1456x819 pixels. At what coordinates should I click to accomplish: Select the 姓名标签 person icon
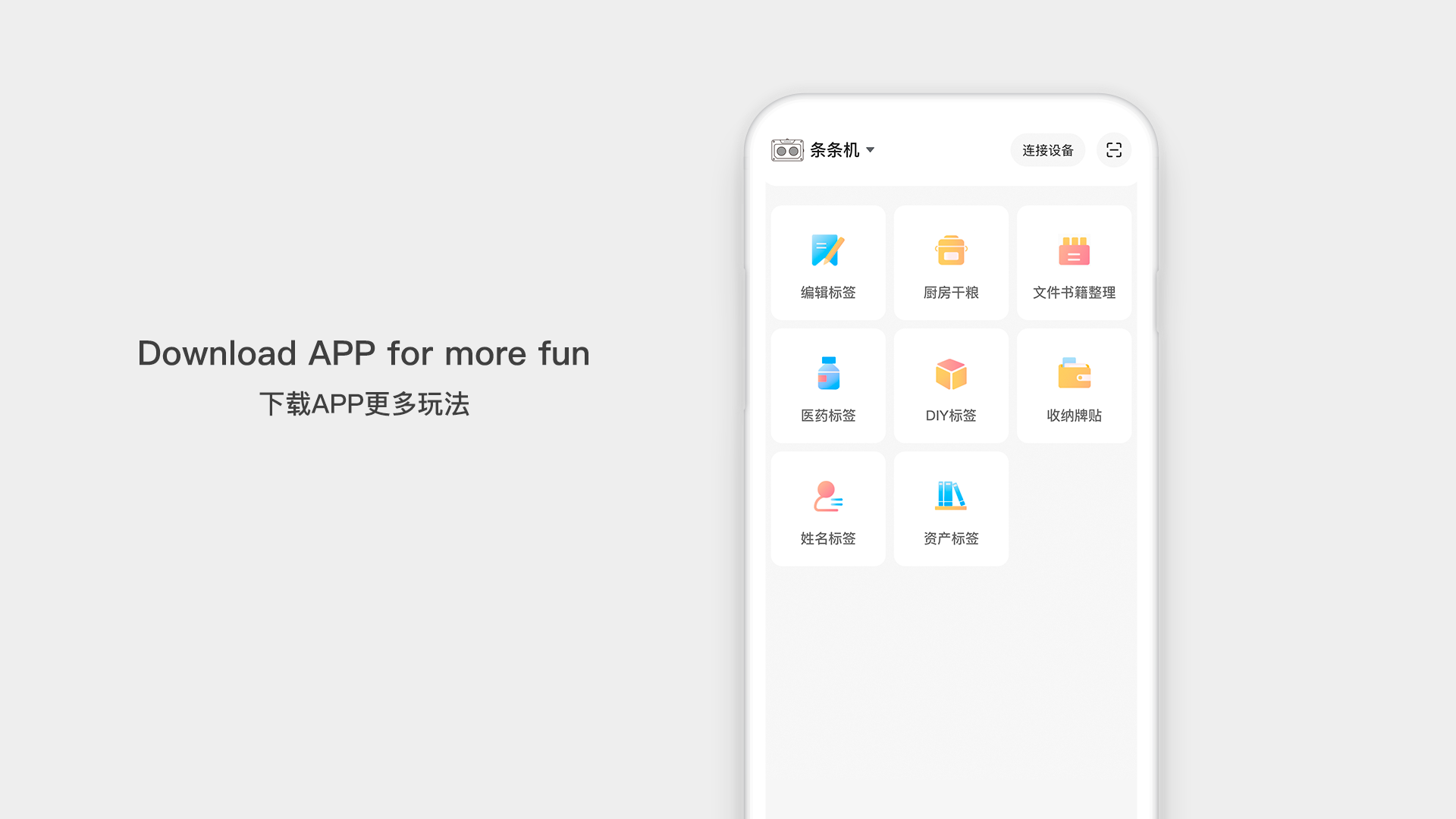(828, 497)
